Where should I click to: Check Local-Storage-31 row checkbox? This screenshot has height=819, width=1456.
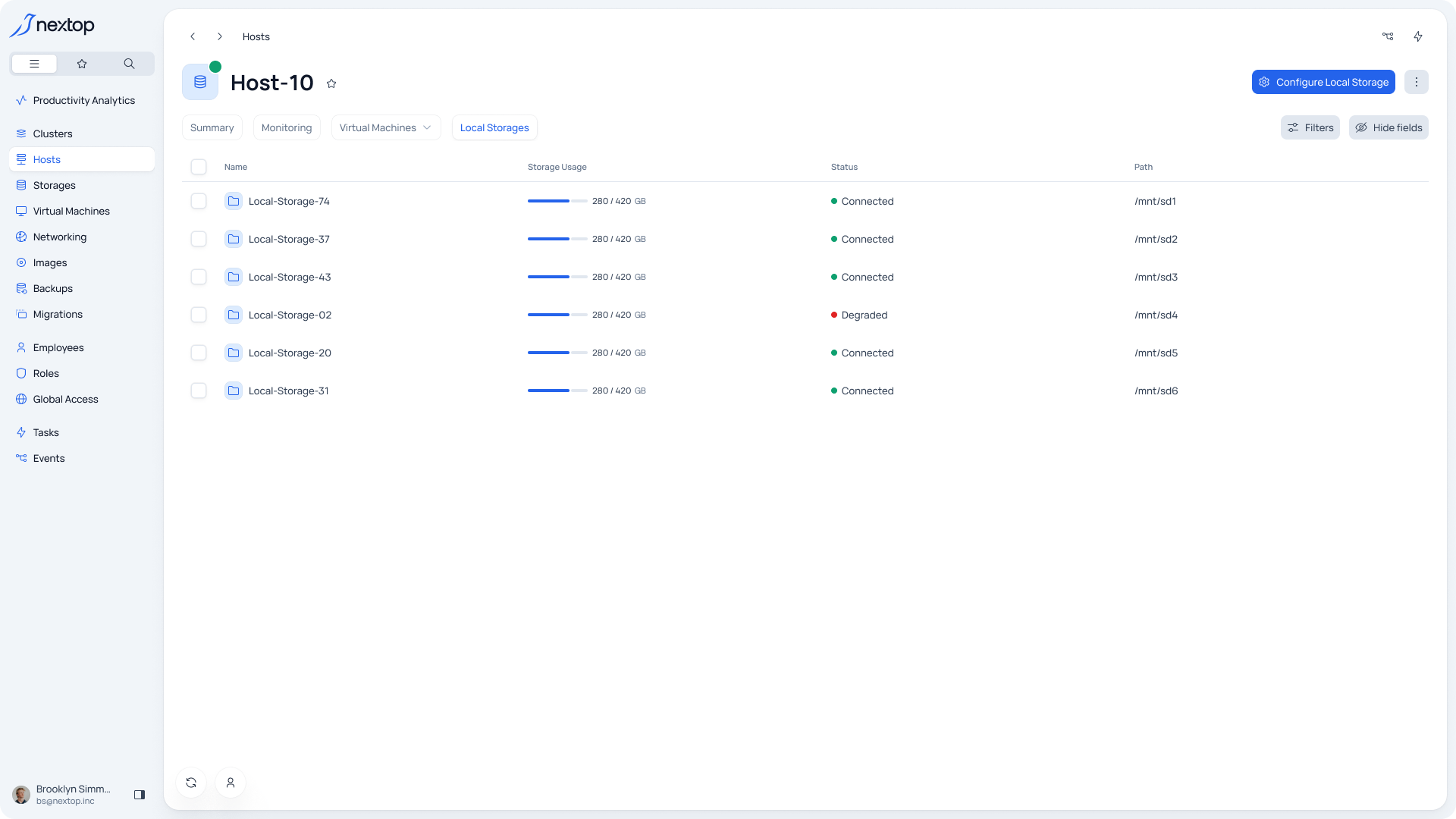(x=199, y=391)
